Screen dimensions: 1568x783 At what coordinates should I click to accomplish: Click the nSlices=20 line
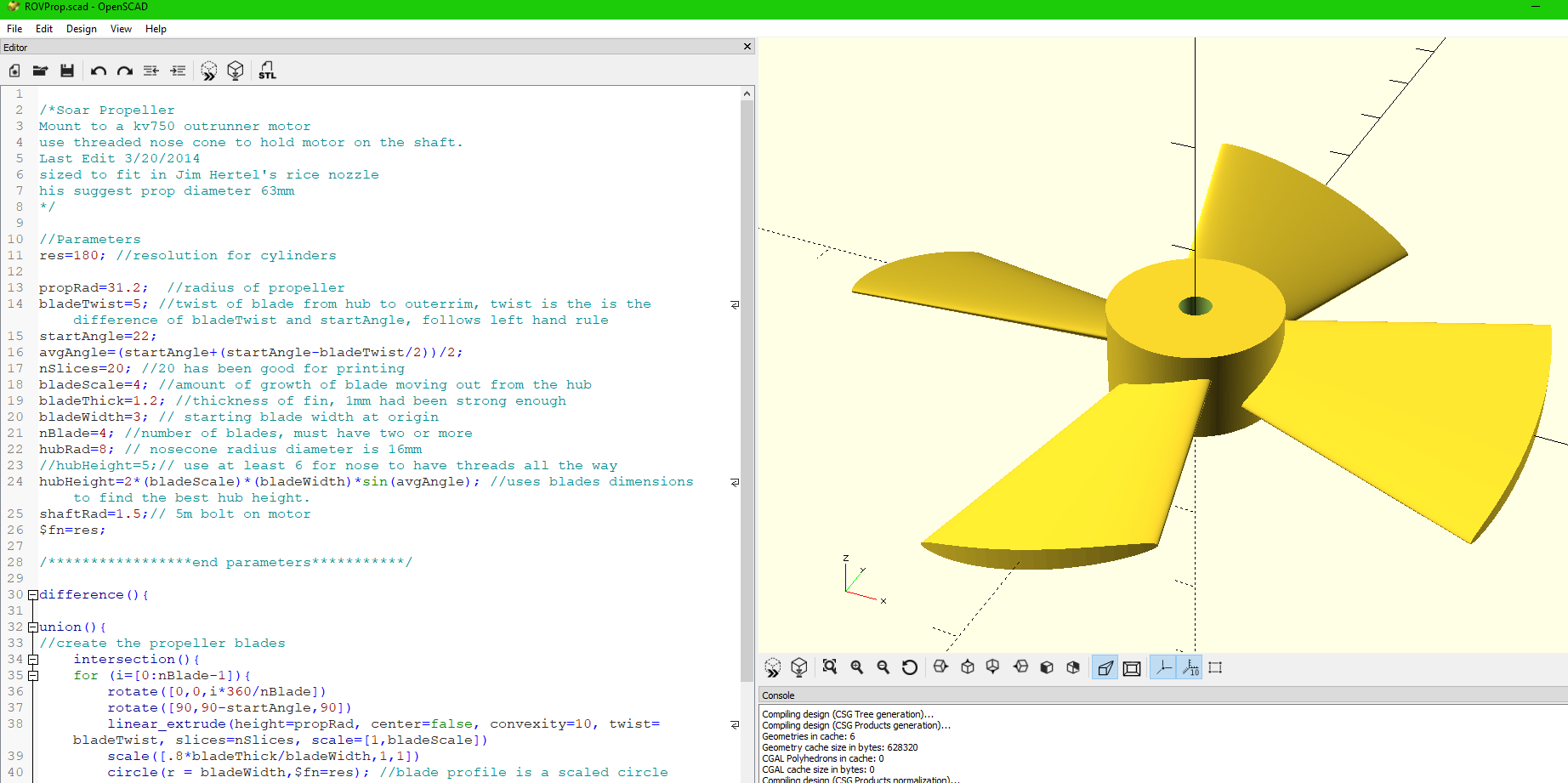pyautogui.click(x=221, y=369)
